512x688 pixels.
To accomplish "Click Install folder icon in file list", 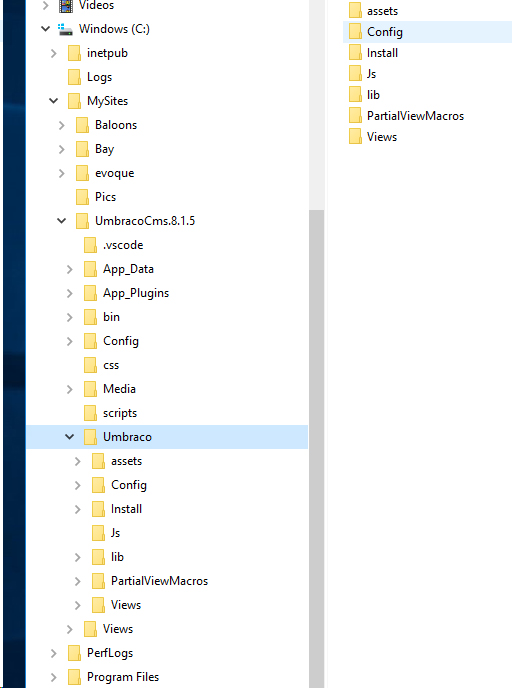I will [355, 53].
